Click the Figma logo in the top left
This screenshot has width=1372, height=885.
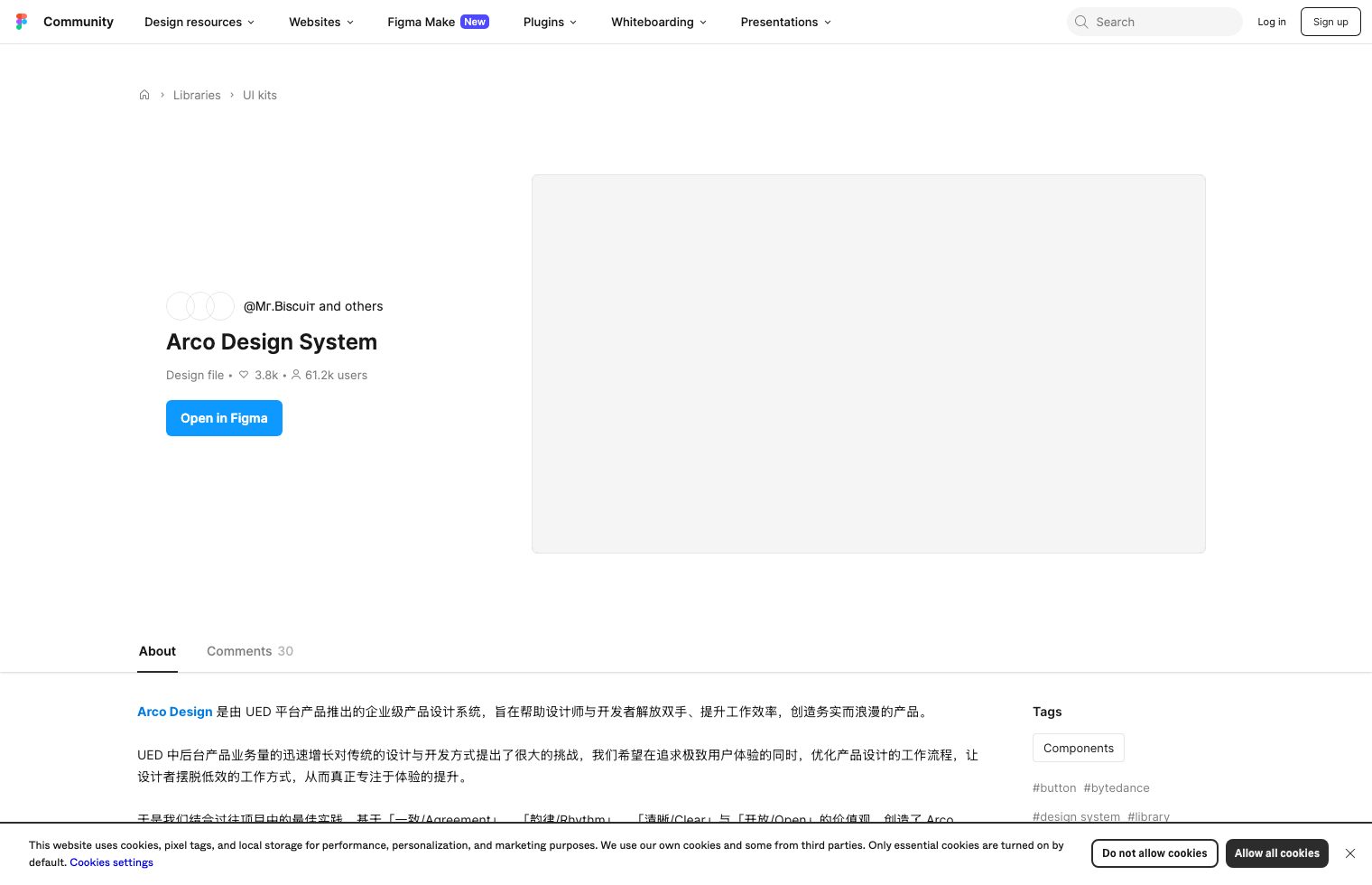click(22, 22)
